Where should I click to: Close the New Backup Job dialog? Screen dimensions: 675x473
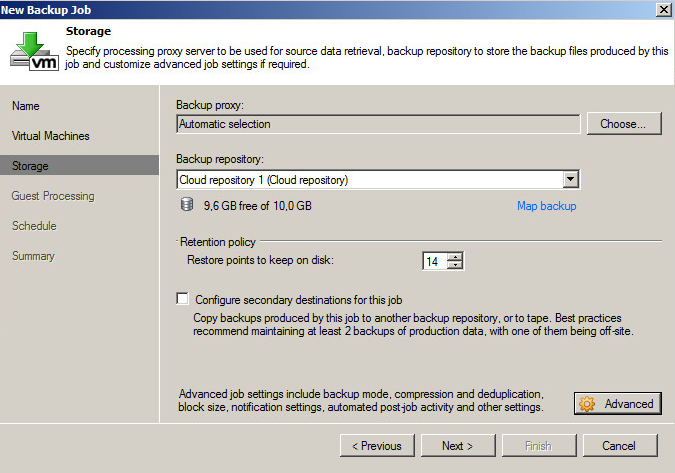(663, 9)
